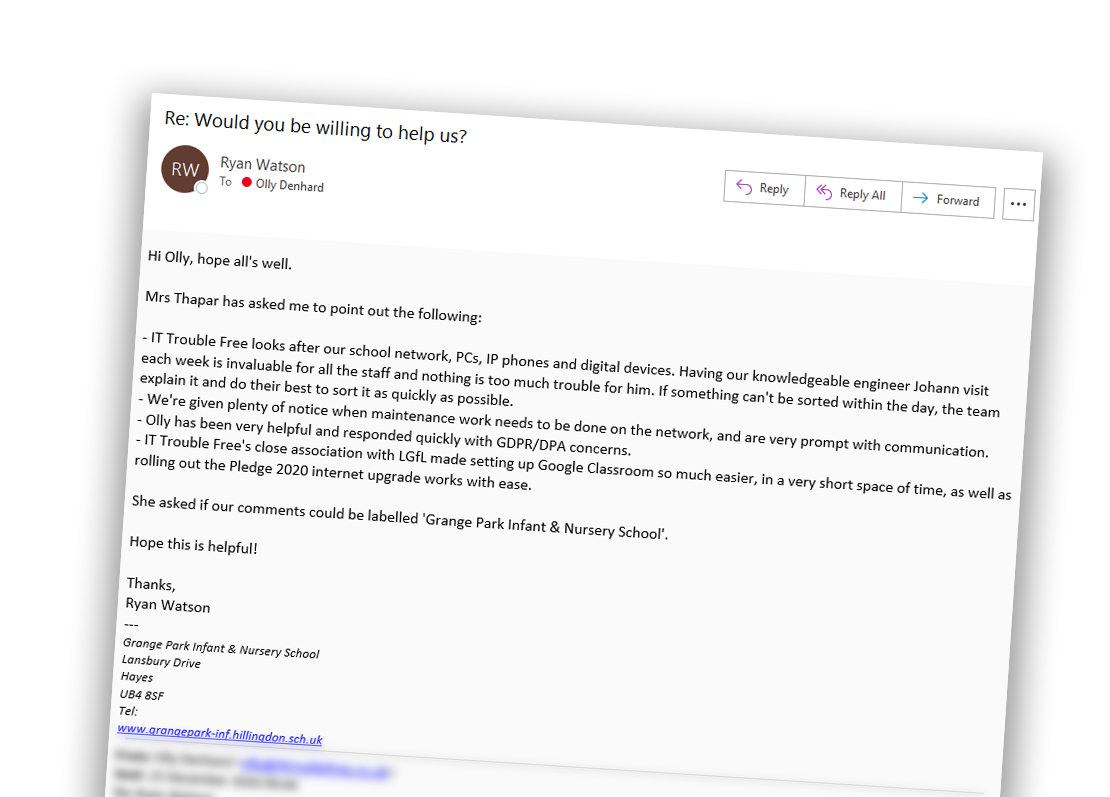Click the blurred email address link
Viewport: 1110px width, 797px height.
click(x=316, y=768)
